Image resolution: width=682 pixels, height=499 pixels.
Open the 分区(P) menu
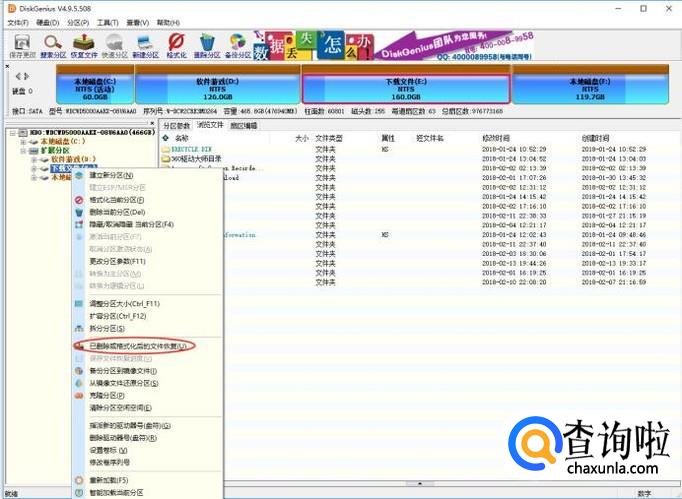pyautogui.click(x=78, y=22)
